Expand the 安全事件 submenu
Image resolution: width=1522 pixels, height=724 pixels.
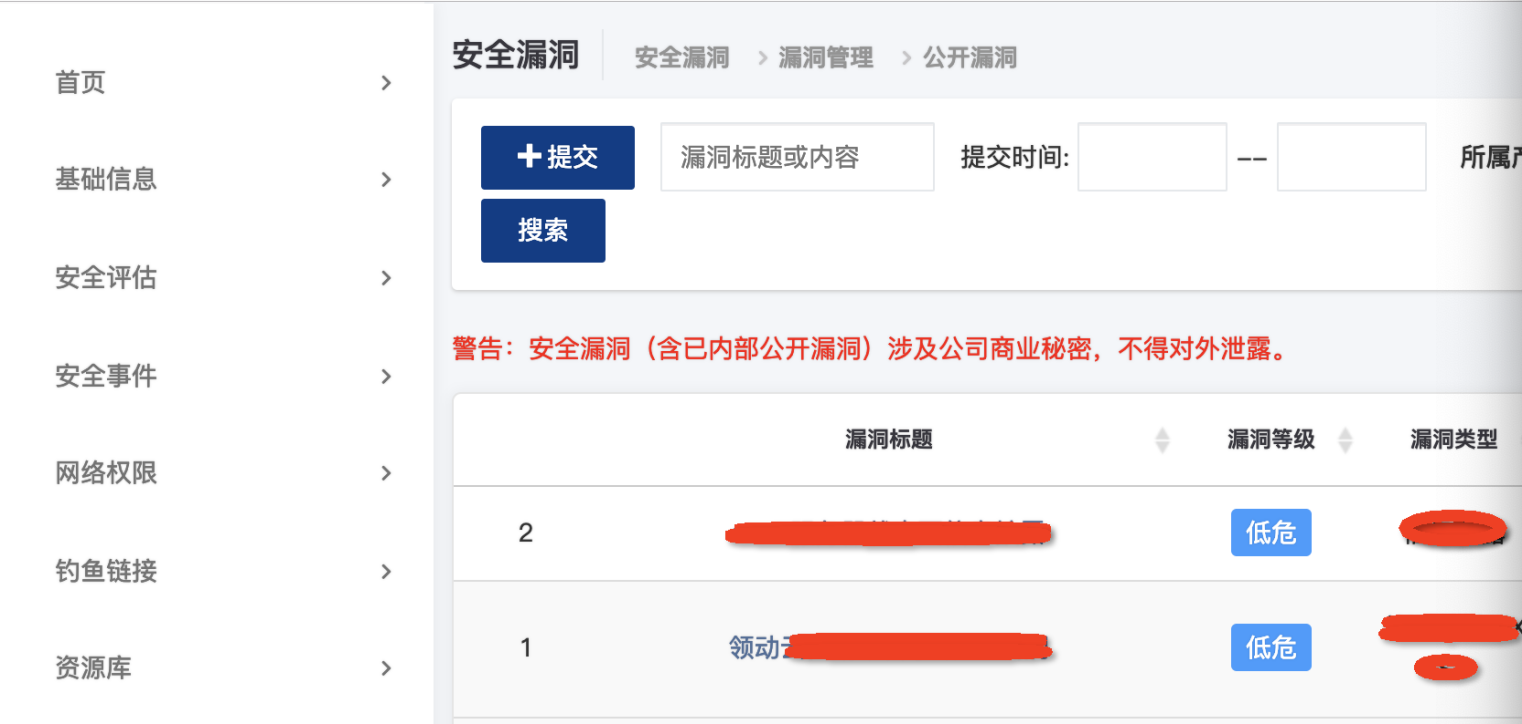coord(386,376)
